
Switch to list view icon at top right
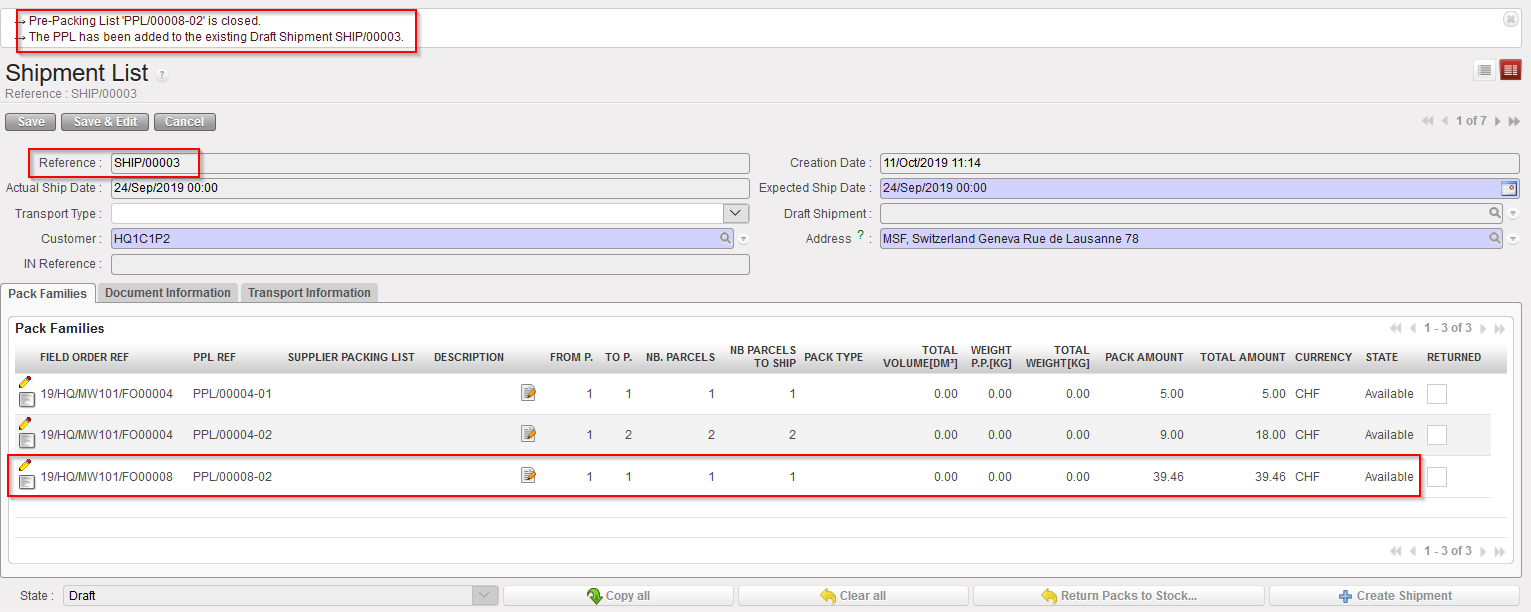click(x=1484, y=70)
